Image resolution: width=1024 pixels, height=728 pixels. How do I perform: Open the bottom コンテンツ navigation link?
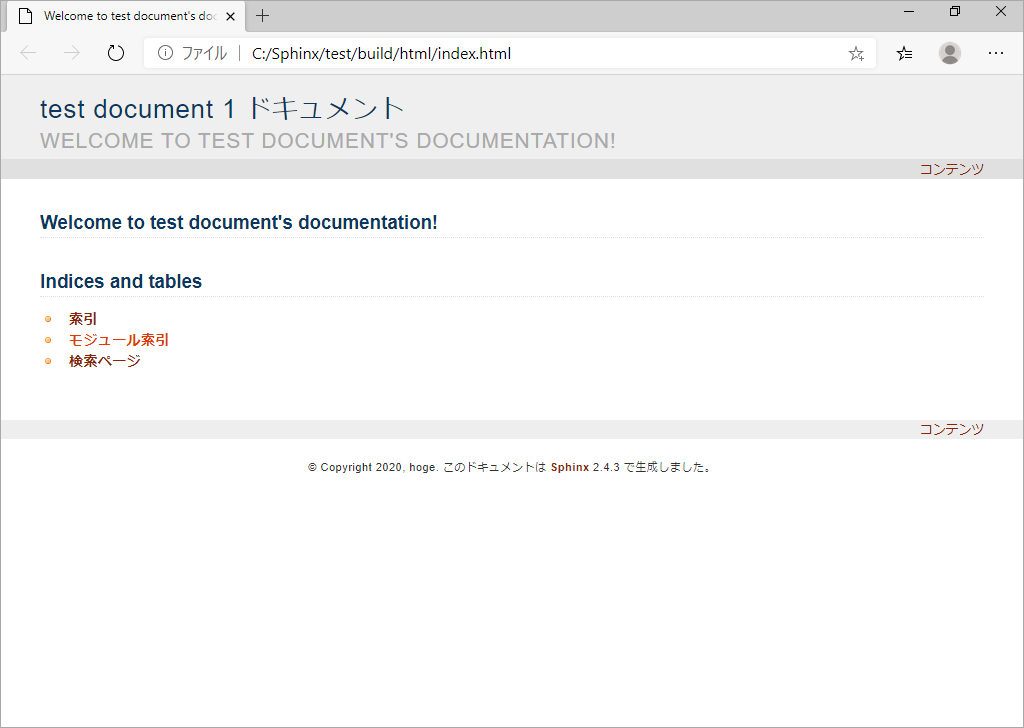coord(952,429)
